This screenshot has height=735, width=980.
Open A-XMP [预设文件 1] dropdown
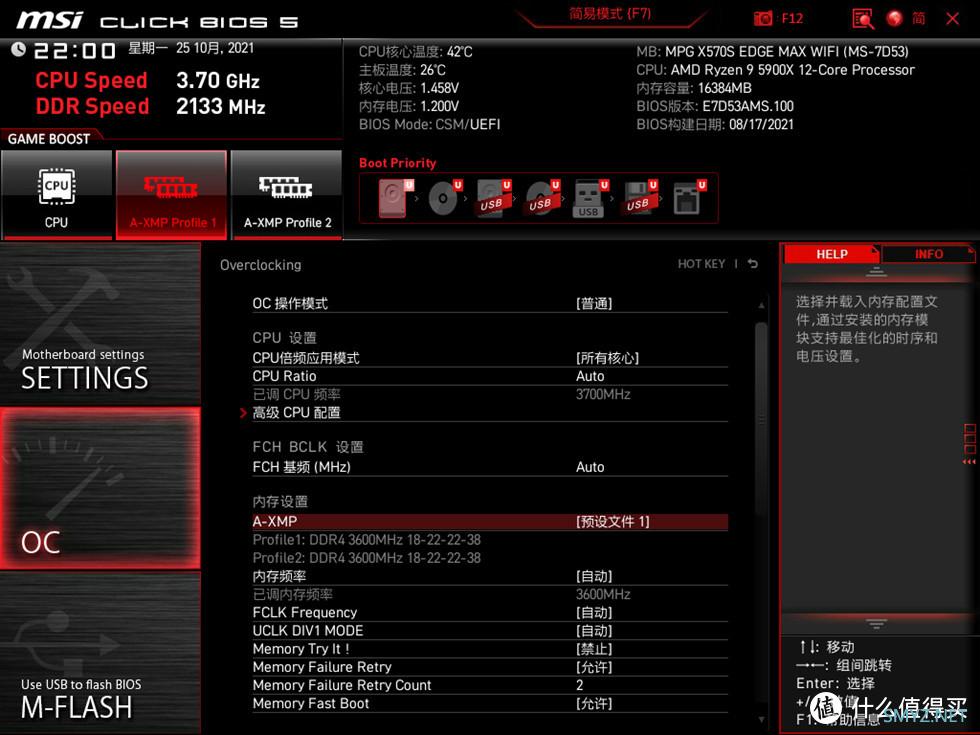point(490,522)
